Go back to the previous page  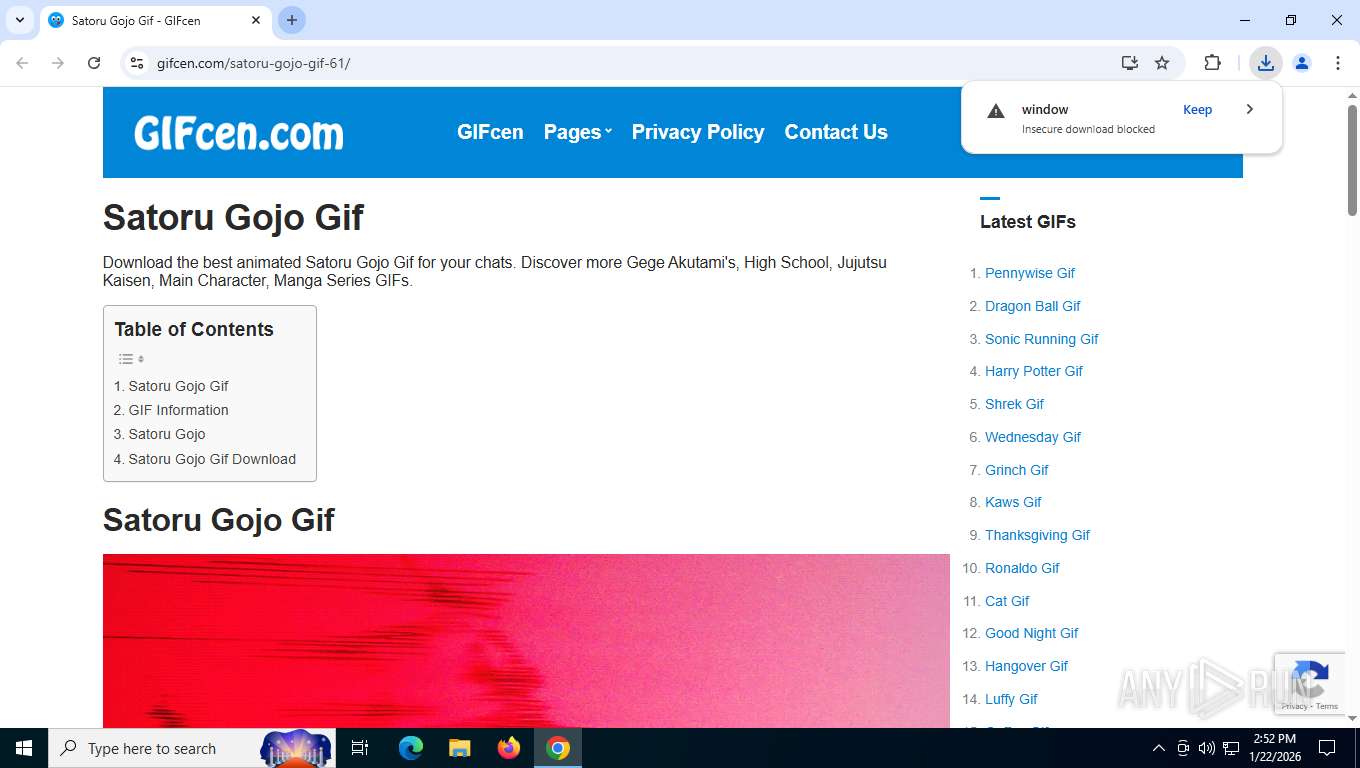(22, 63)
